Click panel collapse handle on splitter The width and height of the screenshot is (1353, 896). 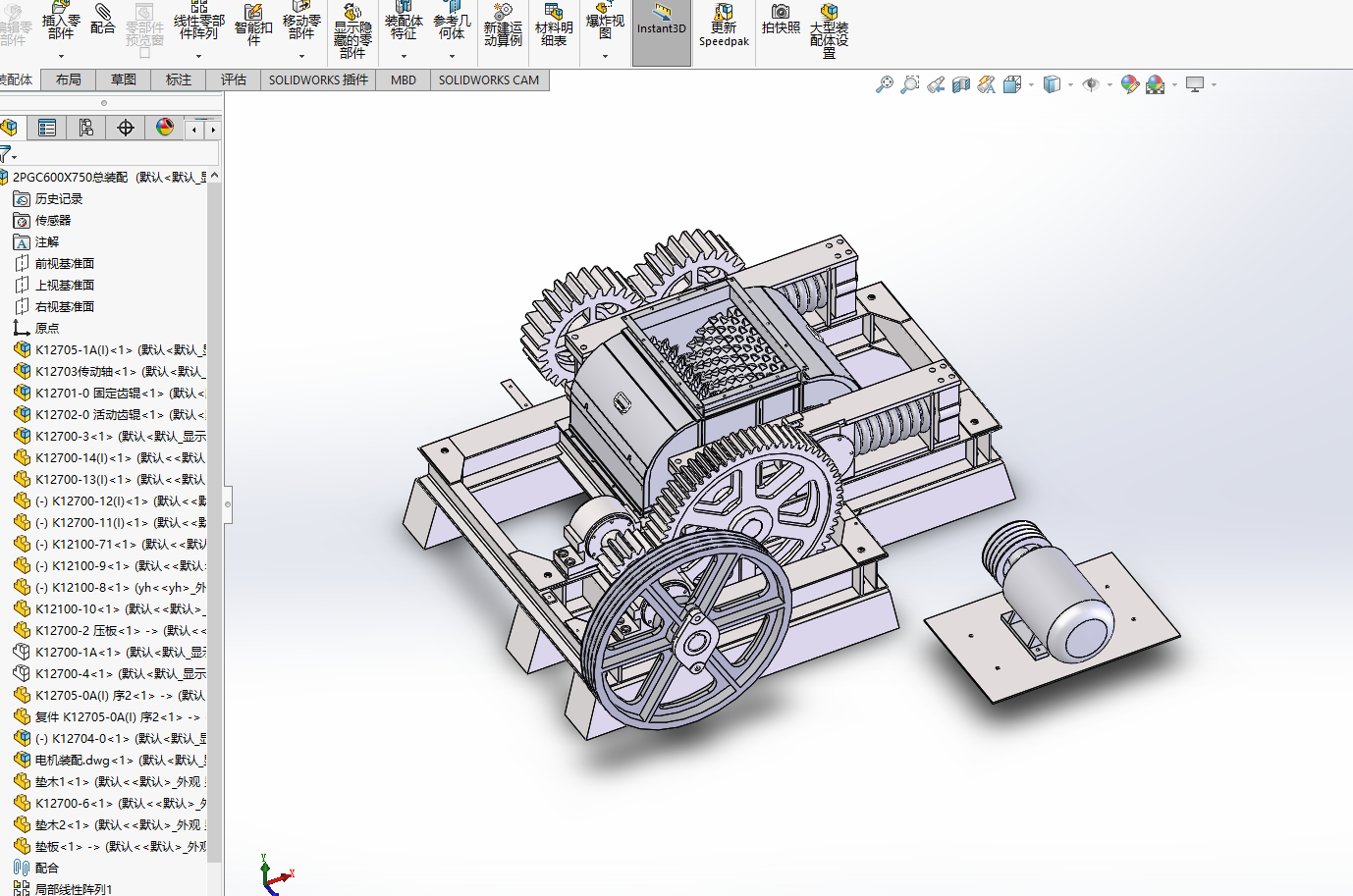pyautogui.click(x=228, y=504)
